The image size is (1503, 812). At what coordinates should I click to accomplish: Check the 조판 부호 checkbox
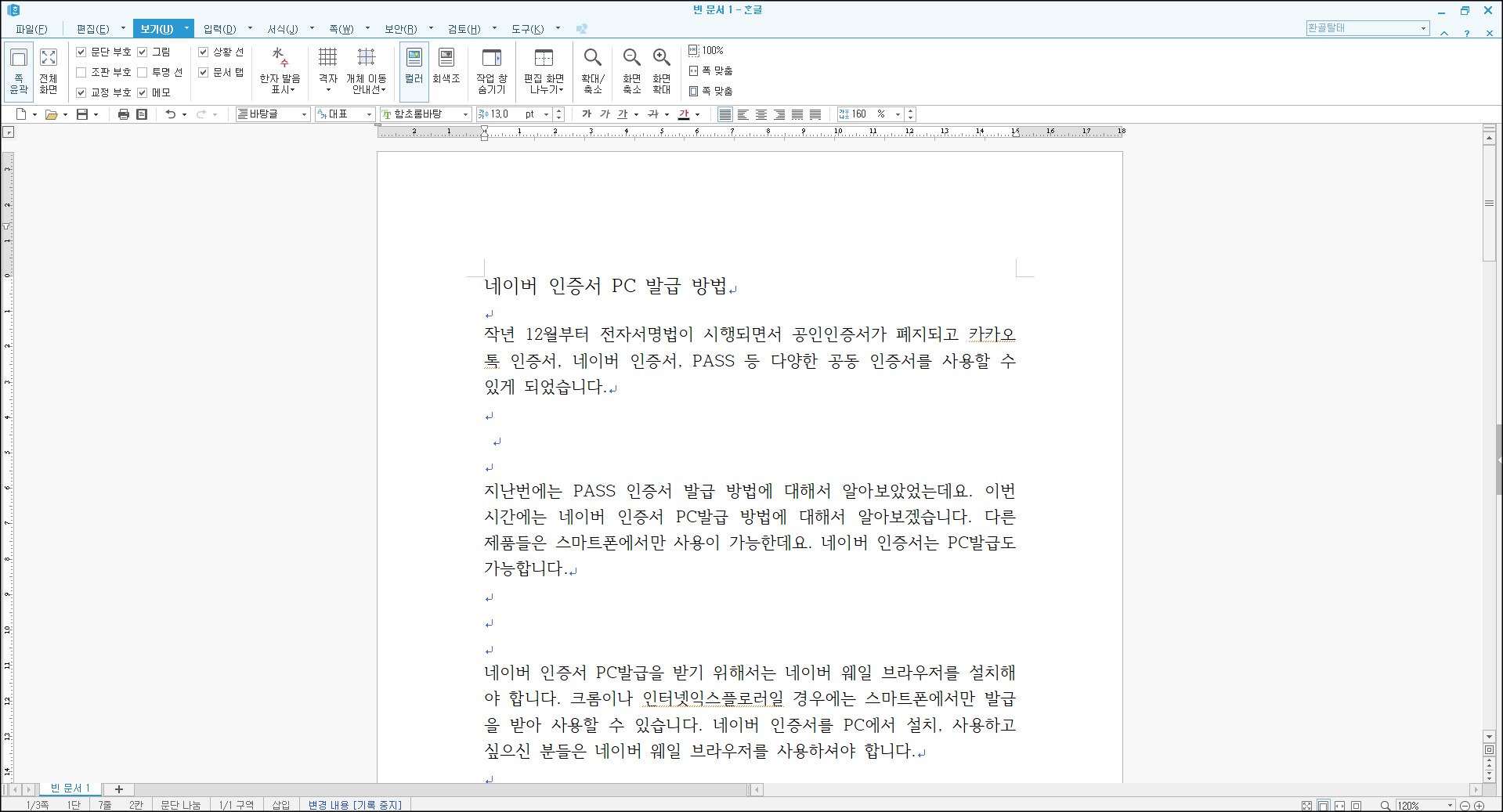(x=81, y=72)
